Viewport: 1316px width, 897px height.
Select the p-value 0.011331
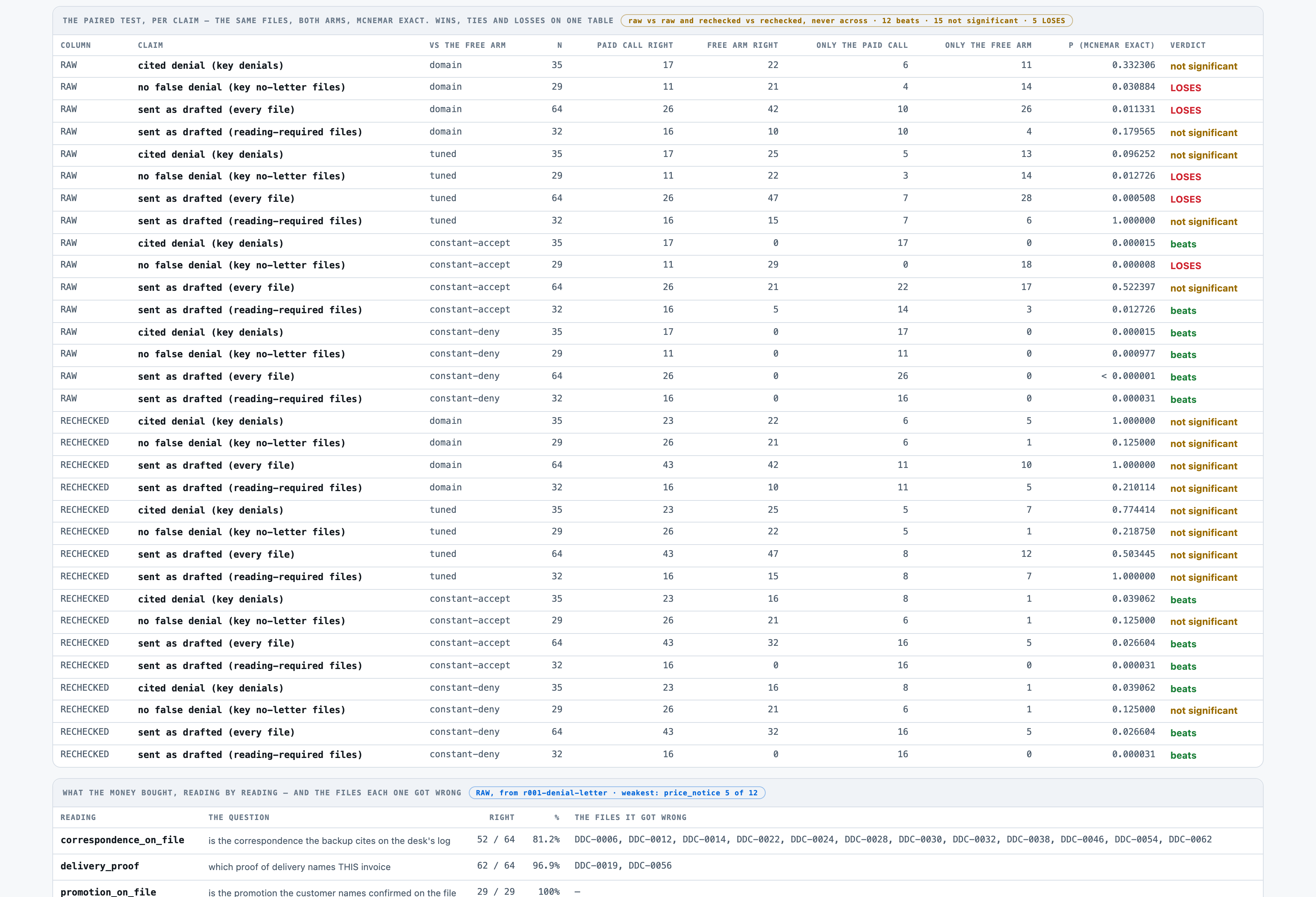pos(1133,109)
